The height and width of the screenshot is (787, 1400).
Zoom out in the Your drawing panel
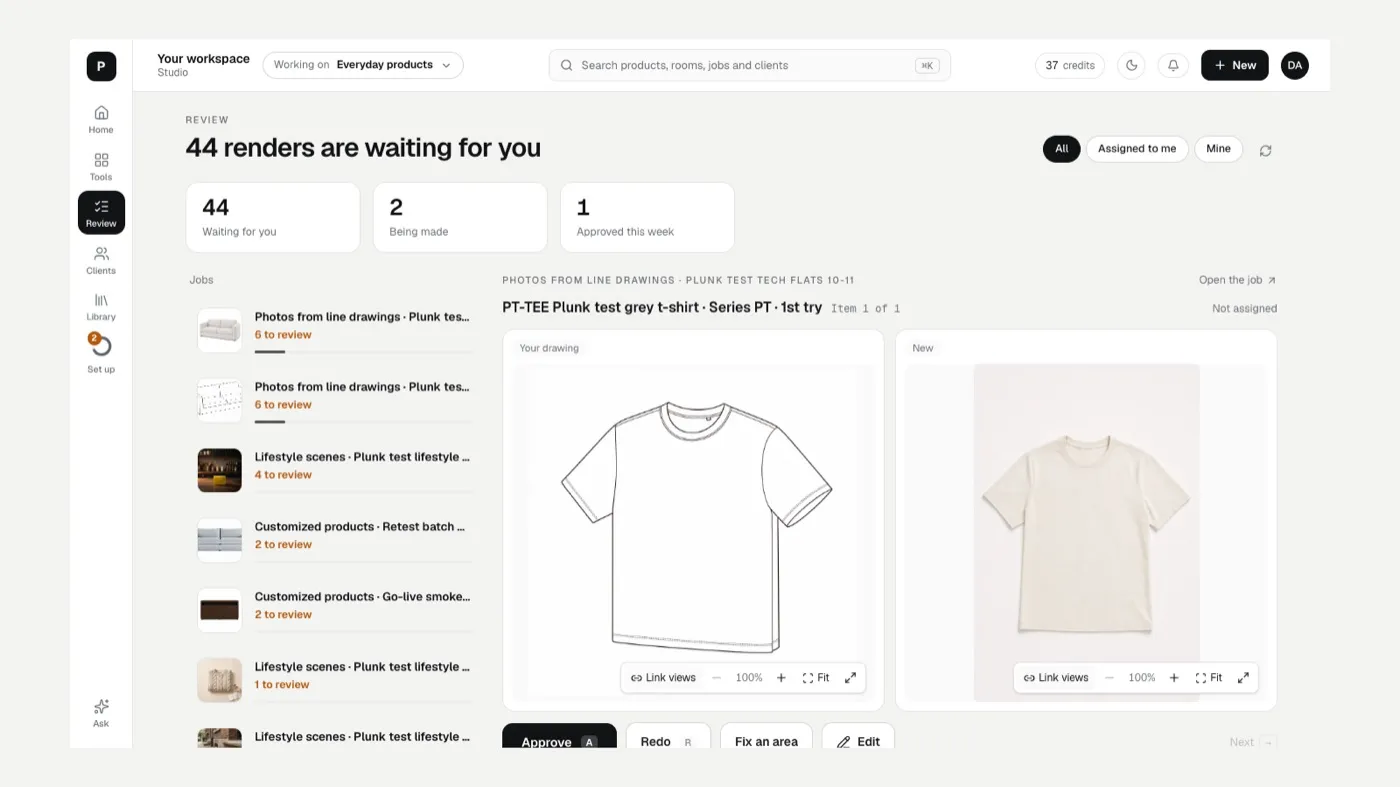point(716,678)
